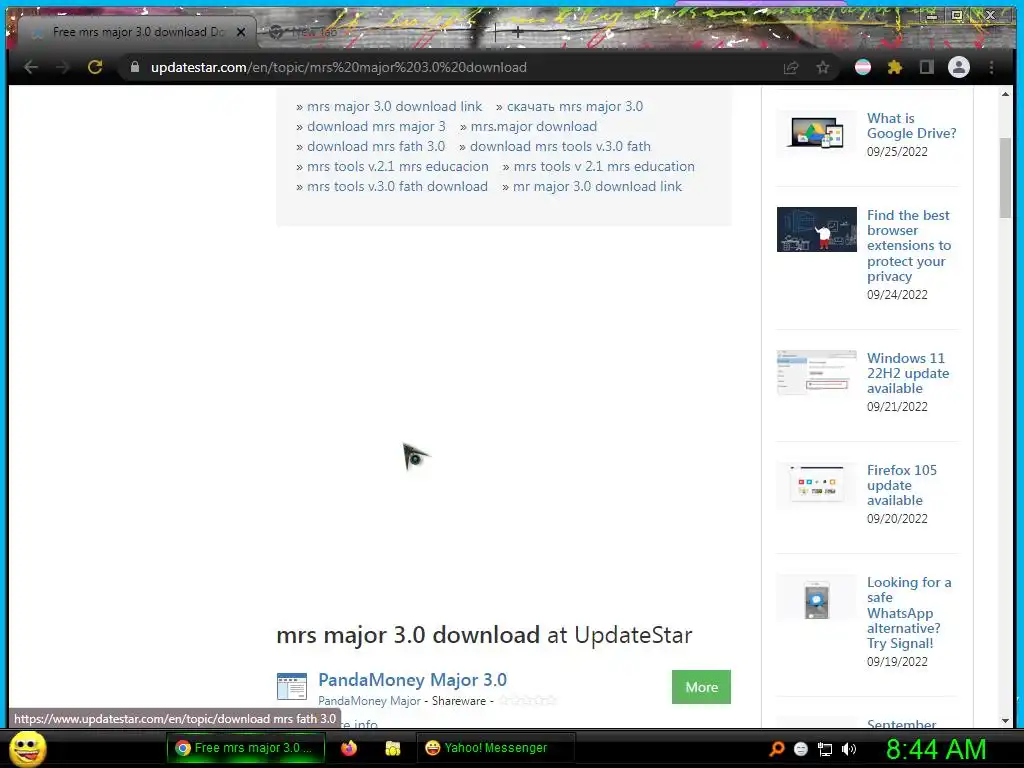Bookmark this page with the star icon

pyautogui.click(x=823, y=67)
